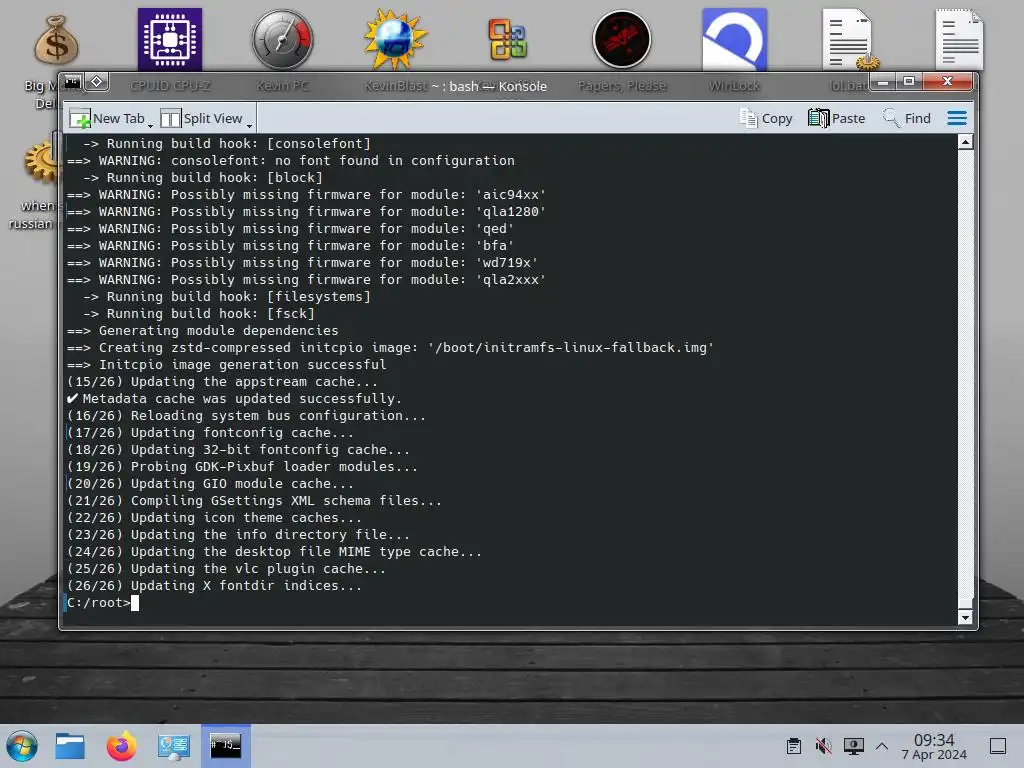1024x768 pixels.
Task: Click the 'Running build hook: [fsck]' line
Action: (199, 313)
